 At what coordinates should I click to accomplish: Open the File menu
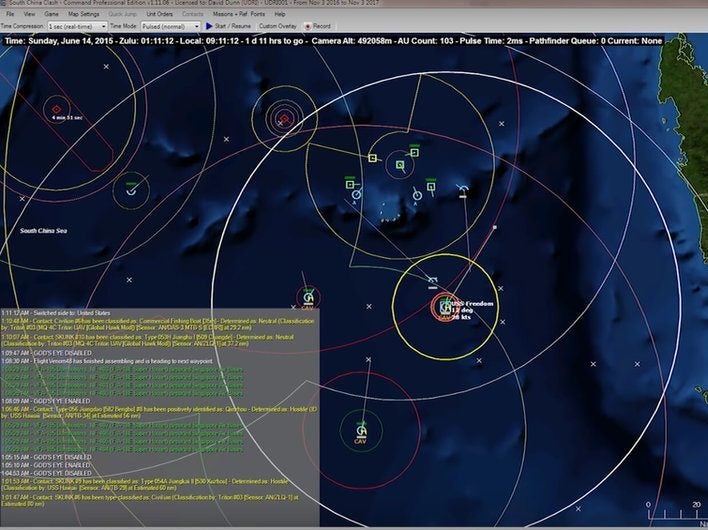10,15
